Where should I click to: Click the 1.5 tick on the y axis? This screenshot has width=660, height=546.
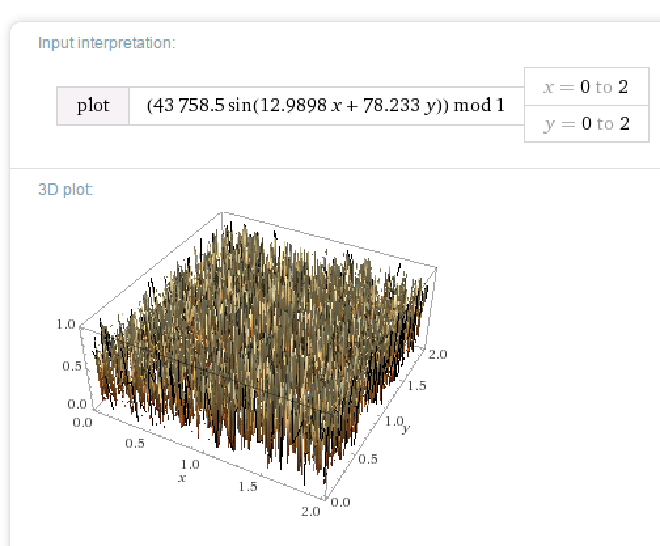415,386
